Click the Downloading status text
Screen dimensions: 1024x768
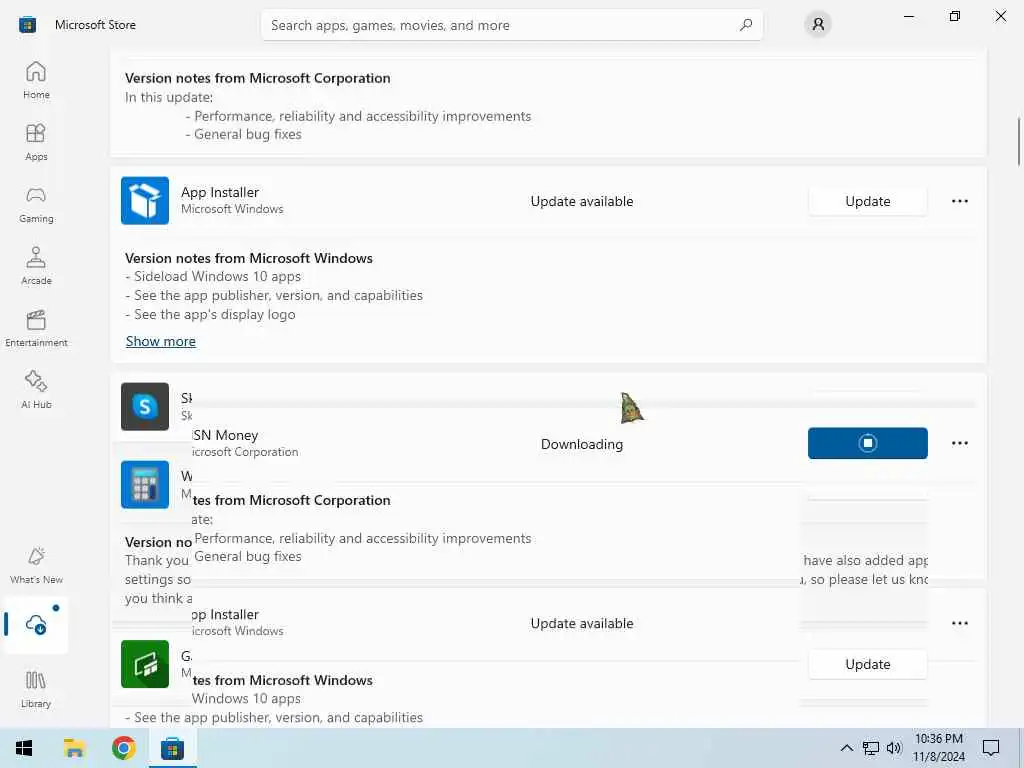[582, 444]
